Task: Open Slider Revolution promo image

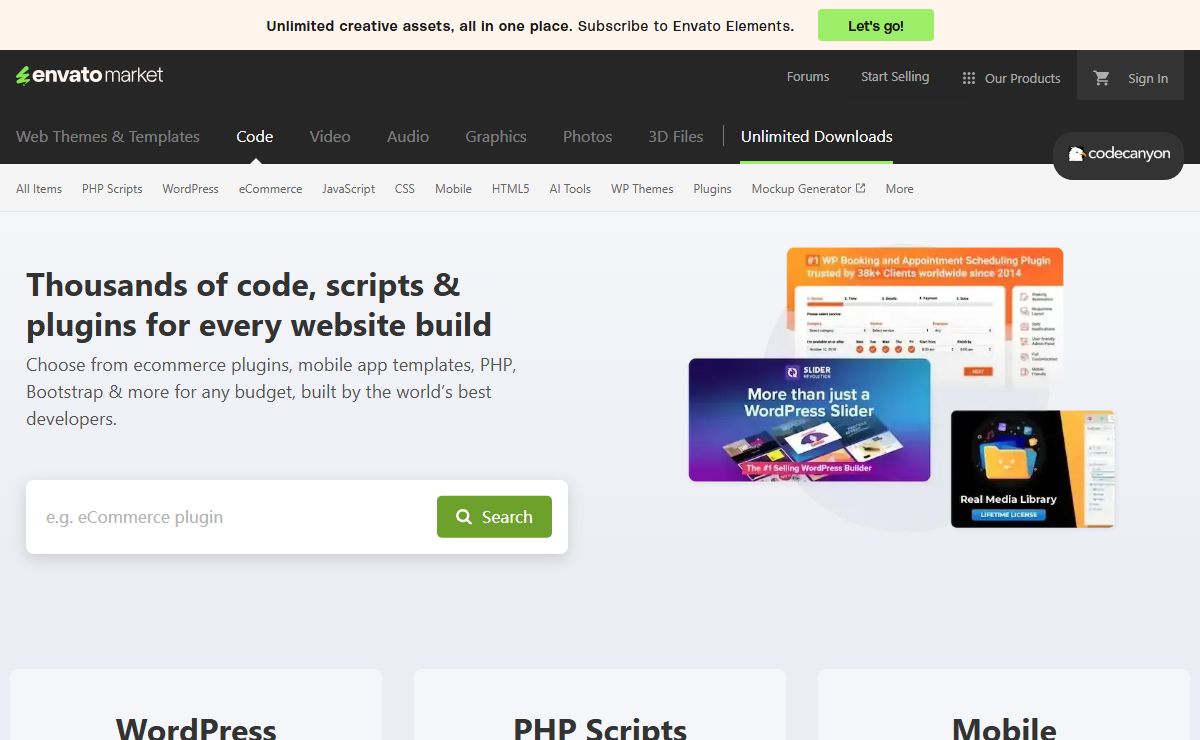Action: point(809,420)
